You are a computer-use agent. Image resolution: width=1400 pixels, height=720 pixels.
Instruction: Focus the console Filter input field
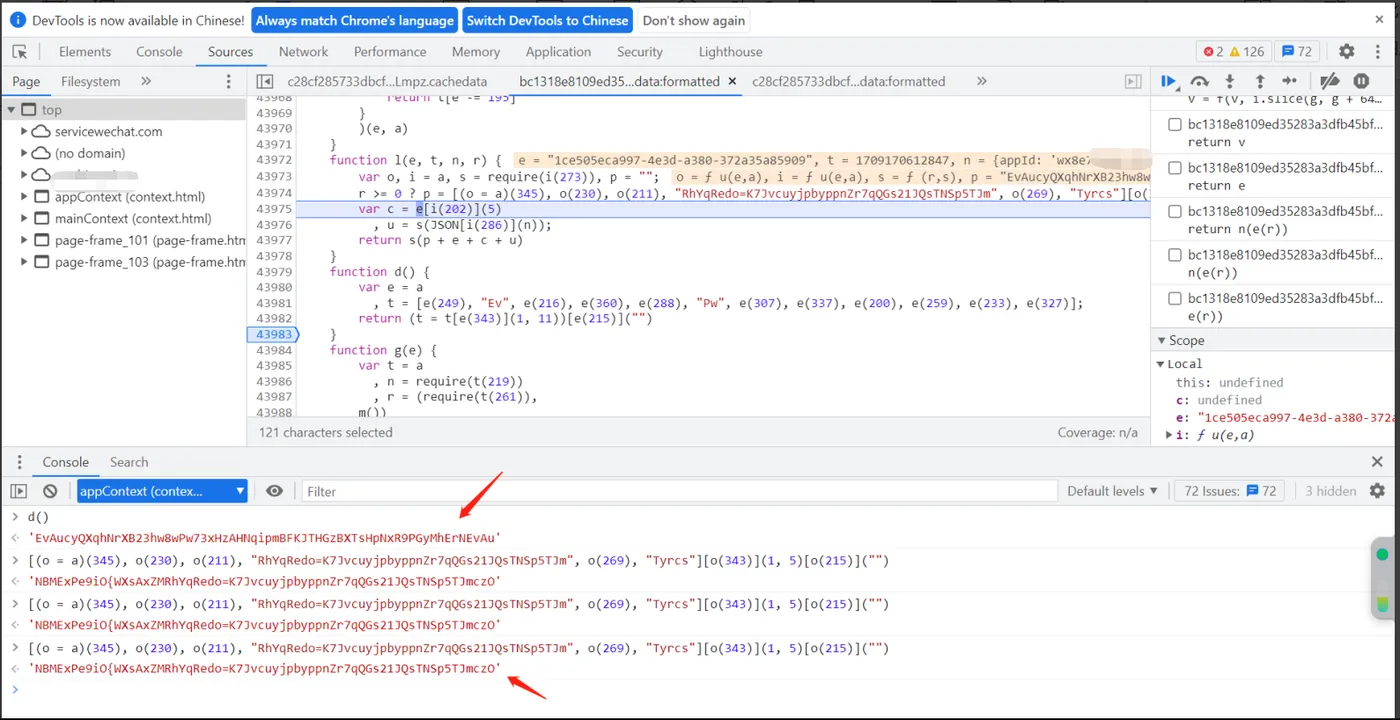click(x=678, y=491)
